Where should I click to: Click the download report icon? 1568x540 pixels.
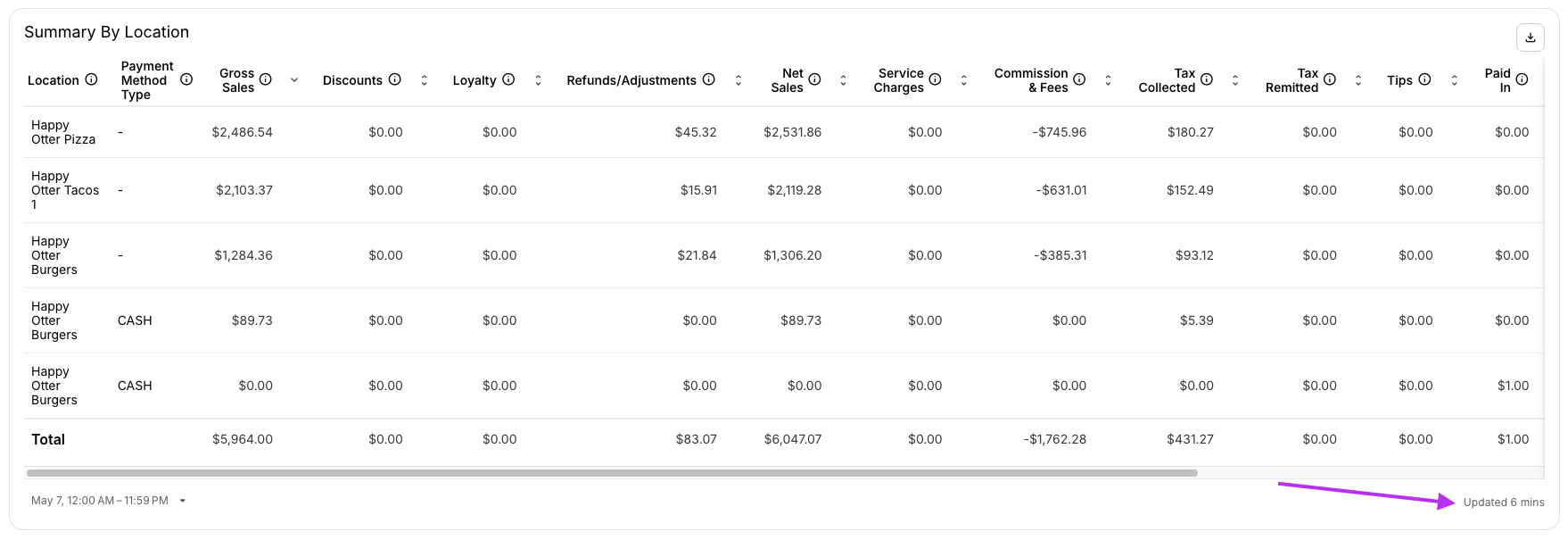pos(1531,37)
